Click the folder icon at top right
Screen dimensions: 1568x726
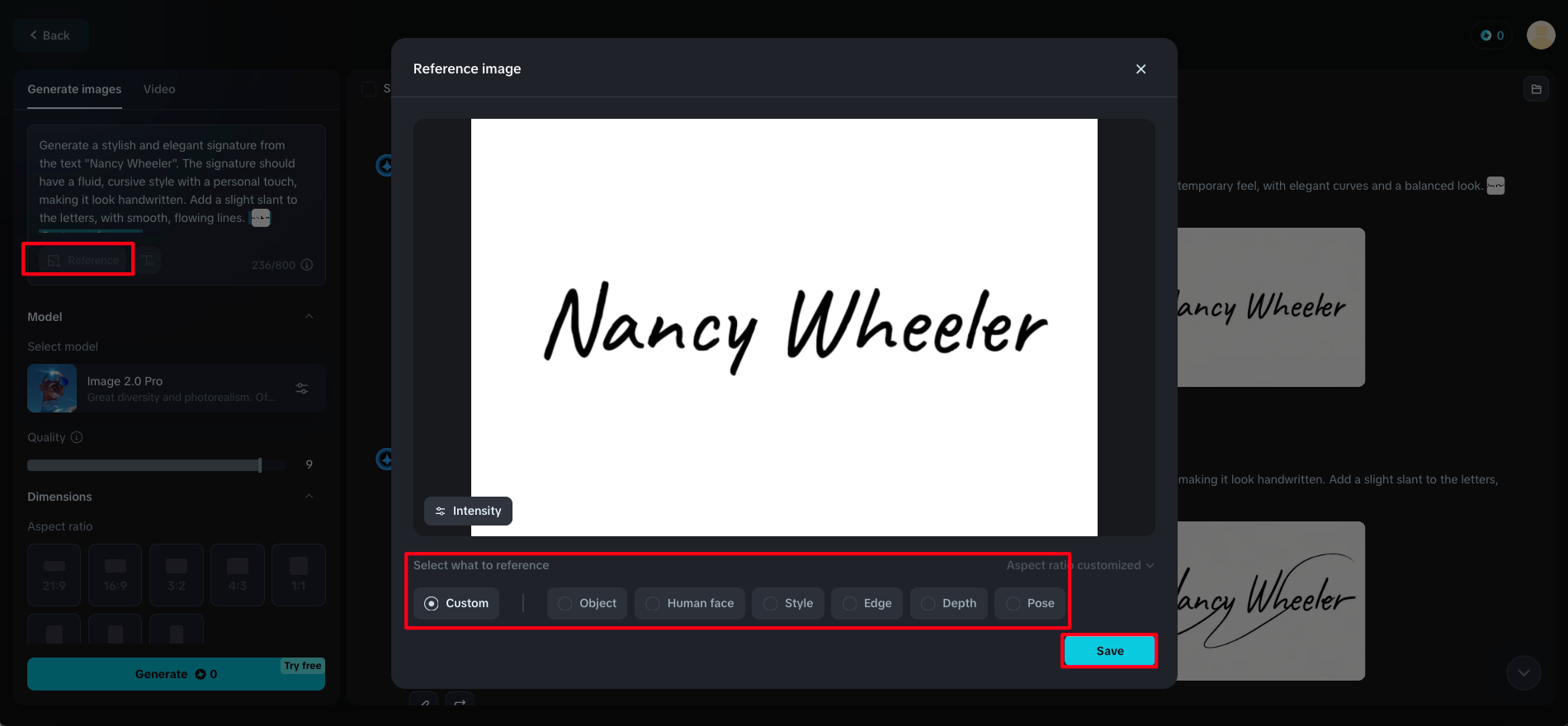pyautogui.click(x=1536, y=89)
